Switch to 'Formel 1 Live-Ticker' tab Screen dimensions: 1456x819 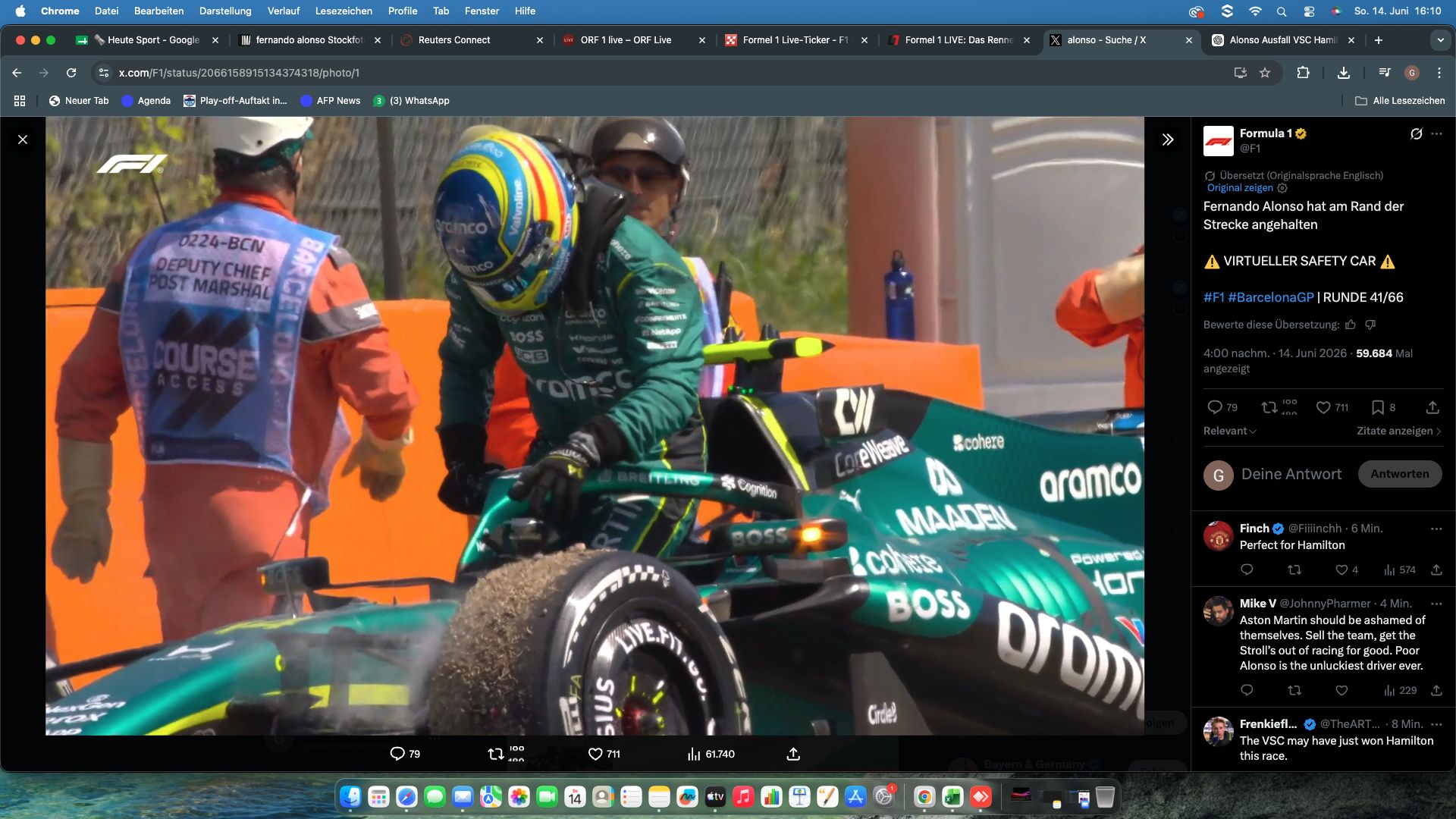click(796, 40)
